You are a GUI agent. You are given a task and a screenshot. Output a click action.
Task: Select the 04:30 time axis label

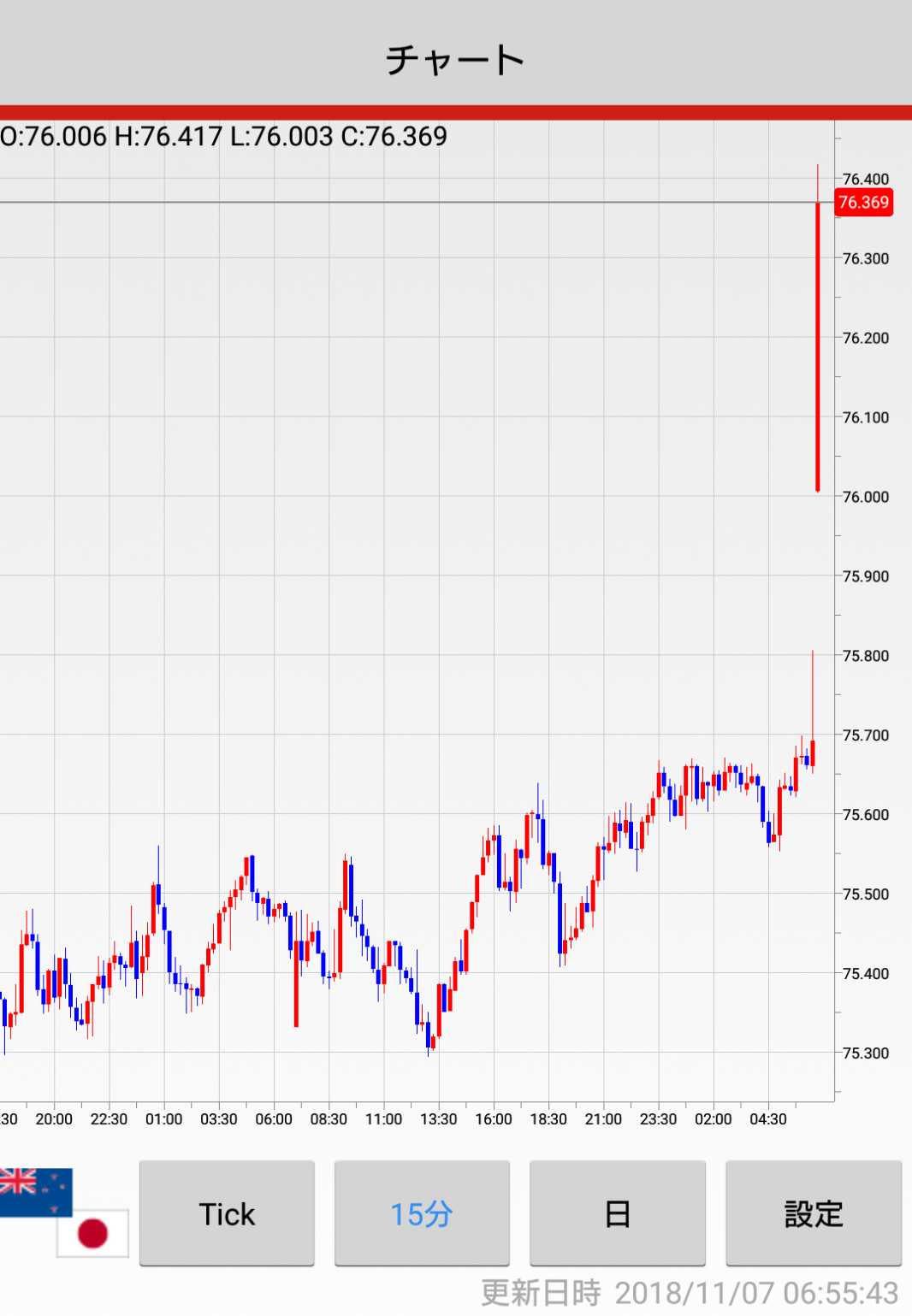coord(767,1119)
